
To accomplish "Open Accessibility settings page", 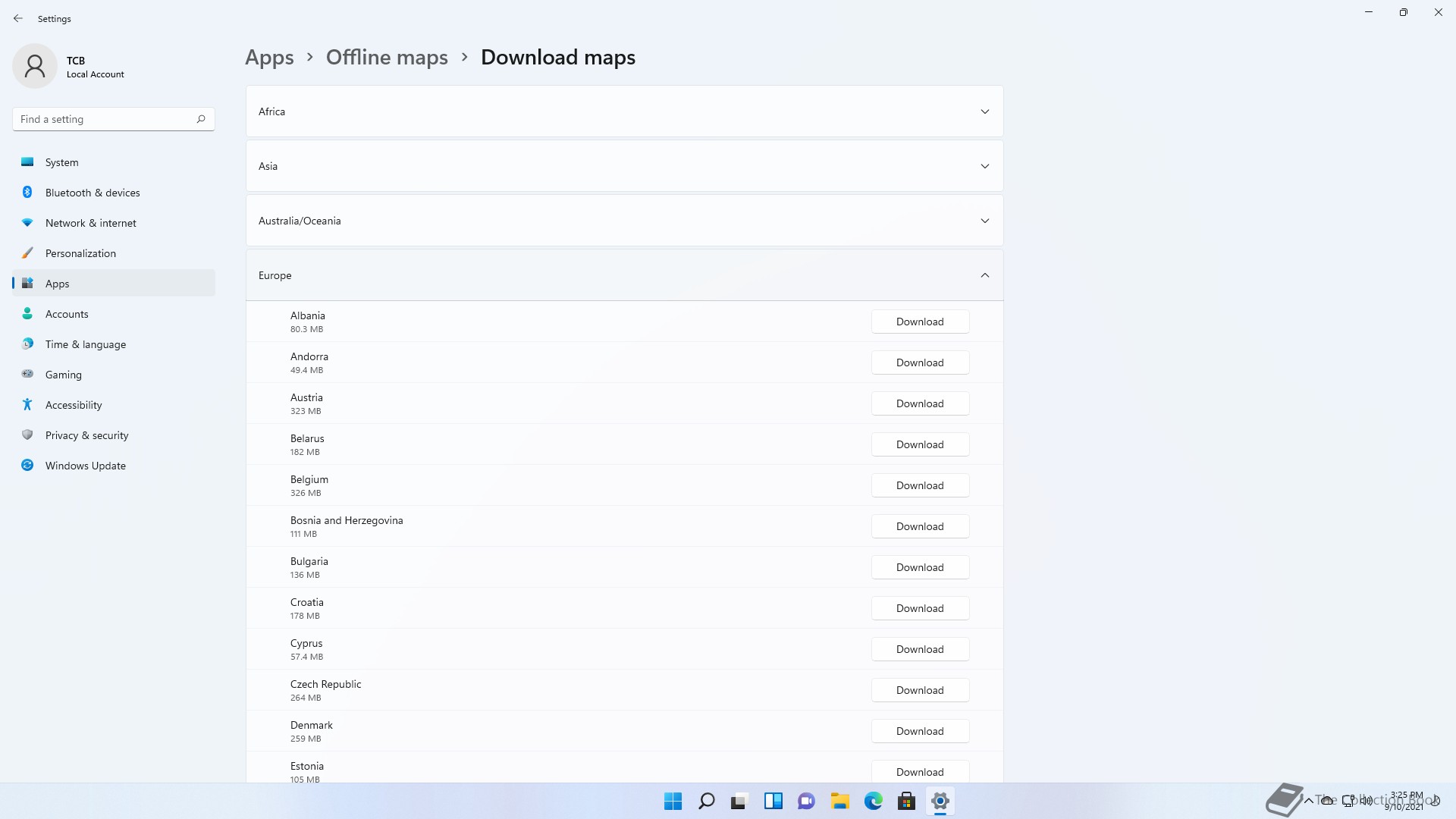I will pos(74,405).
